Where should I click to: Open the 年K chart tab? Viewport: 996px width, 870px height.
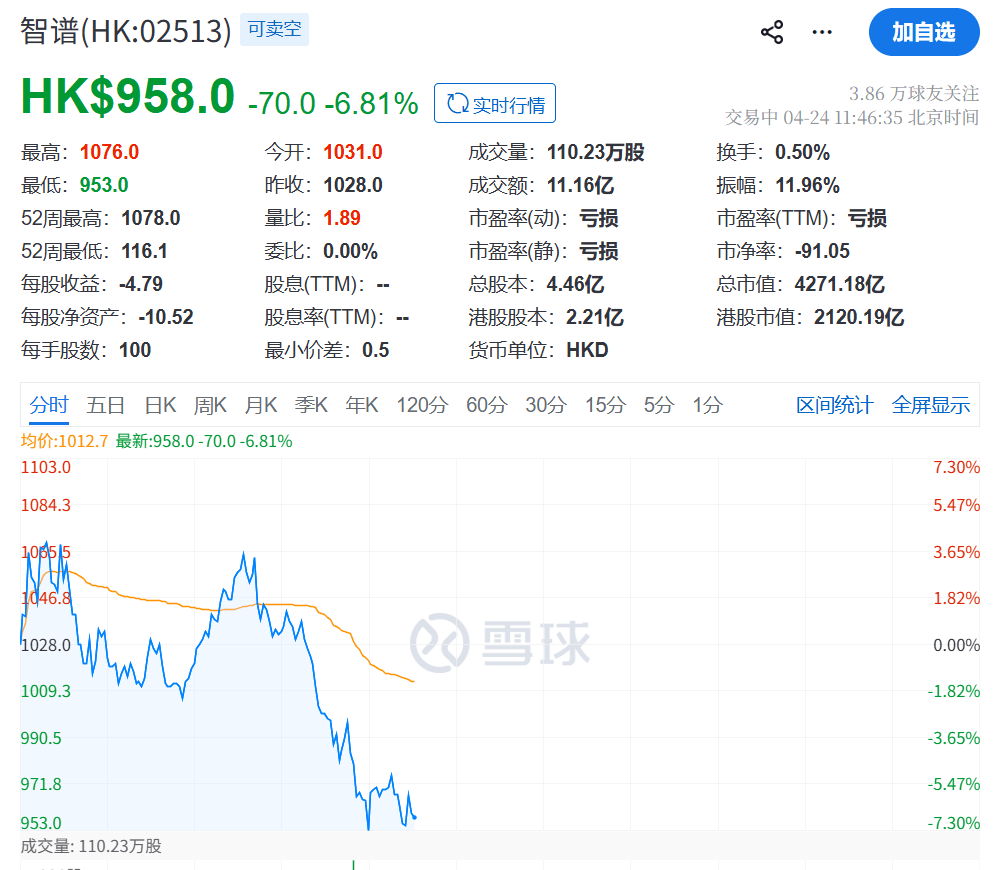362,405
